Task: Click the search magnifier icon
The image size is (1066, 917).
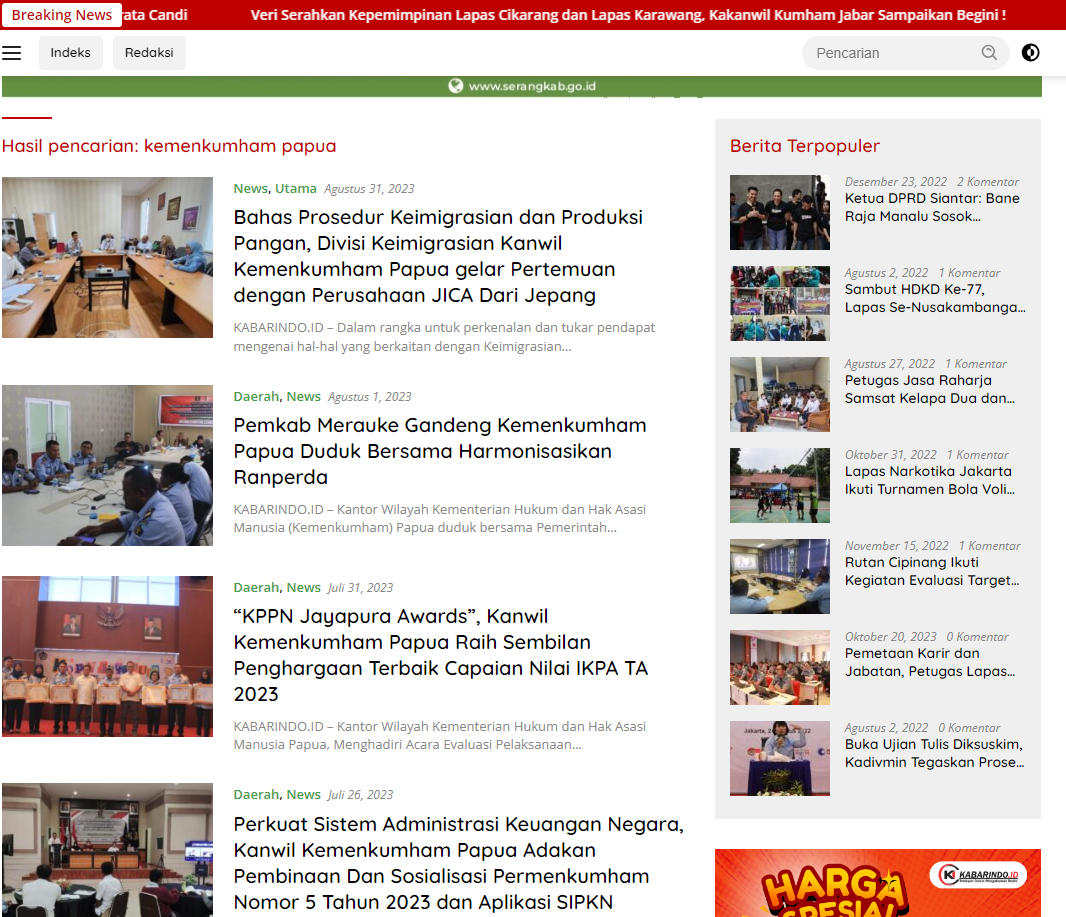Action: click(989, 53)
